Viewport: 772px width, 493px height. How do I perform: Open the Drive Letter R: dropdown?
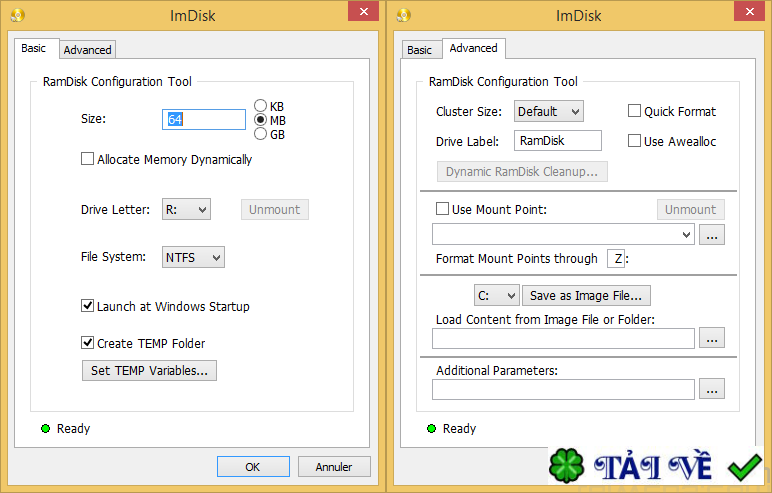pos(186,209)
